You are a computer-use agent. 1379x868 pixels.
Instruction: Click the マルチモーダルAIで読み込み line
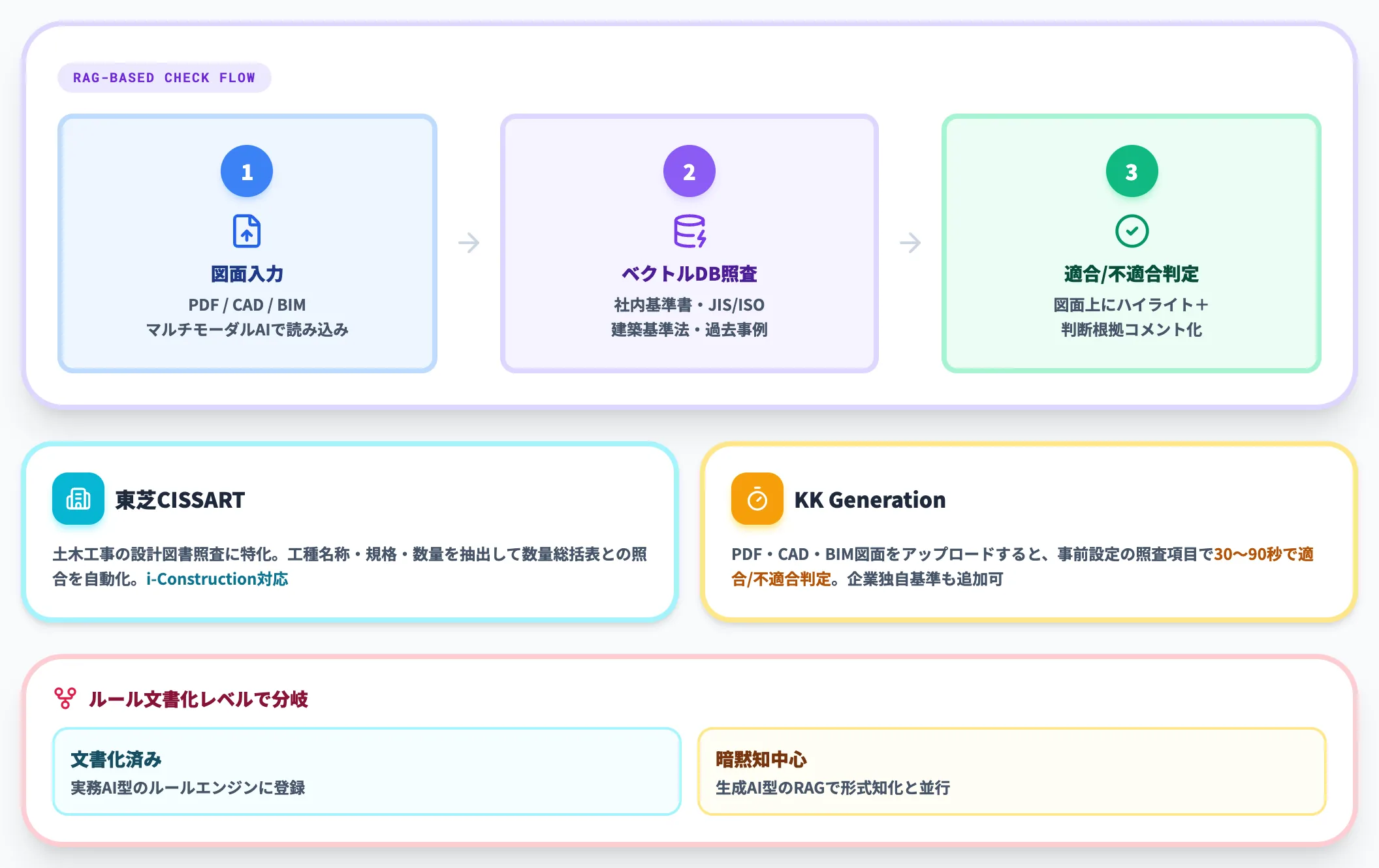coord(247,330)
